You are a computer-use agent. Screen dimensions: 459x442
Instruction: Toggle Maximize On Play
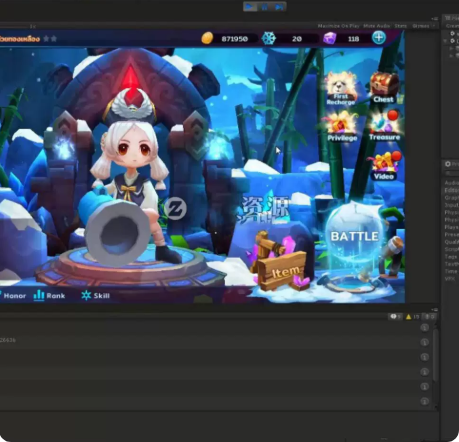(x=338, y=26)
